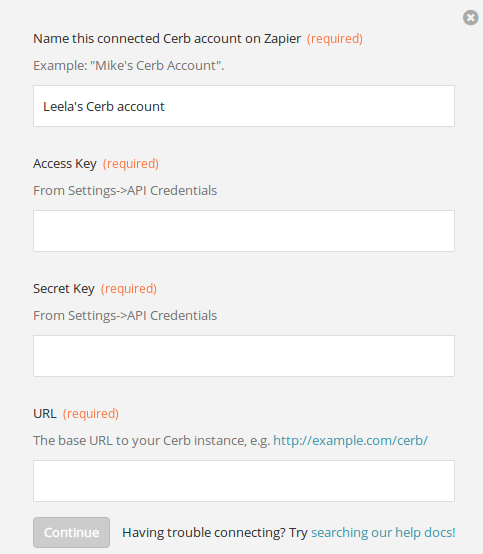Open the http://example.com/cerb/ example link
The image size is (483, 554).
pos(351,441)
